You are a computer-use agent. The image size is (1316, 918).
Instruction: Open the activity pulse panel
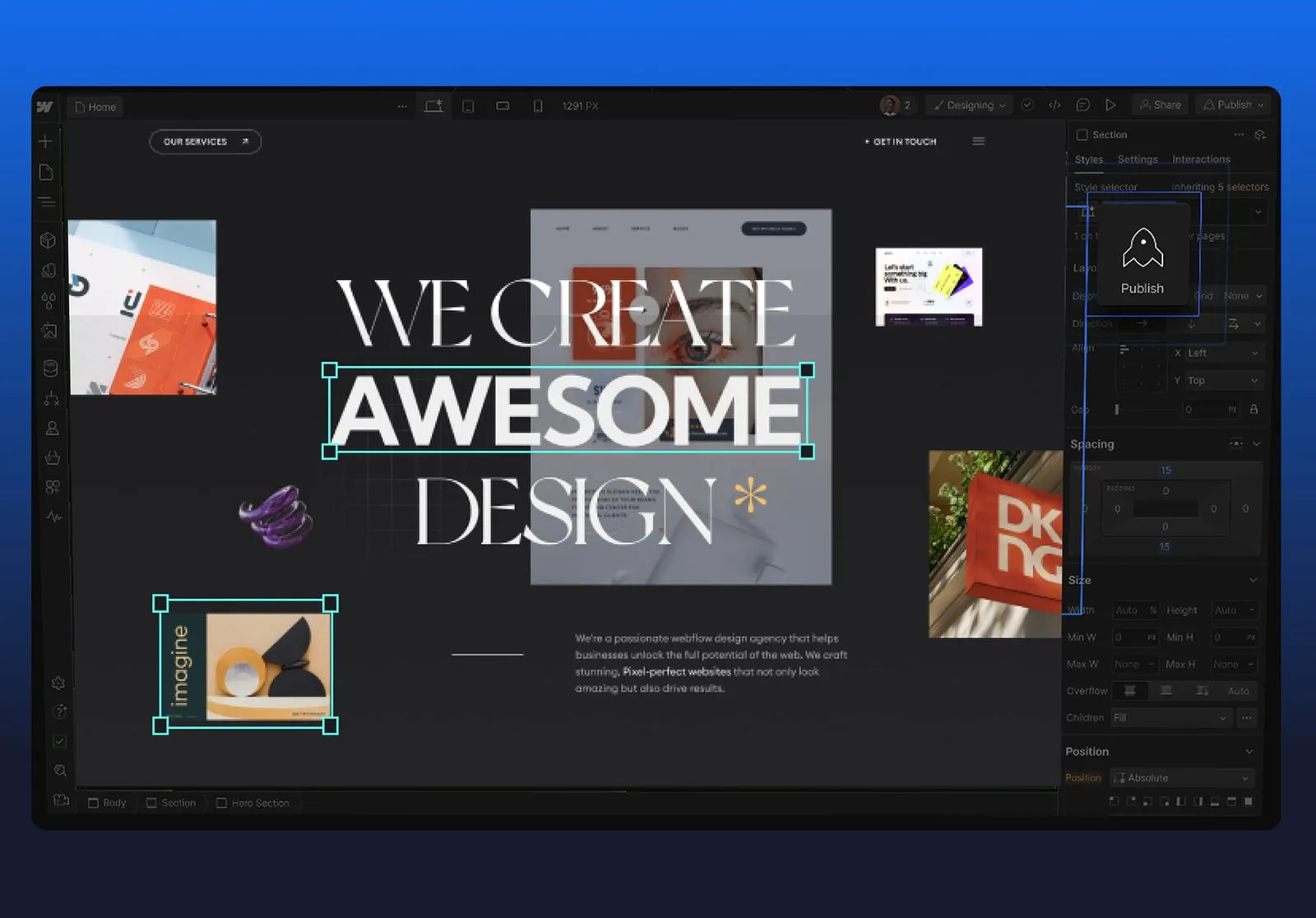54,517
